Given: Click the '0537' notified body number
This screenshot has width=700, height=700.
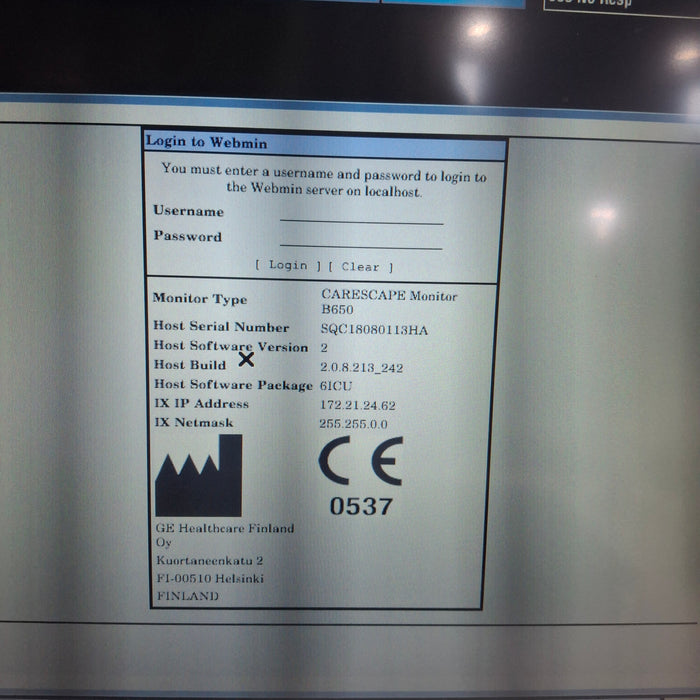Looking at the screenshot, I should coord(361,507).
